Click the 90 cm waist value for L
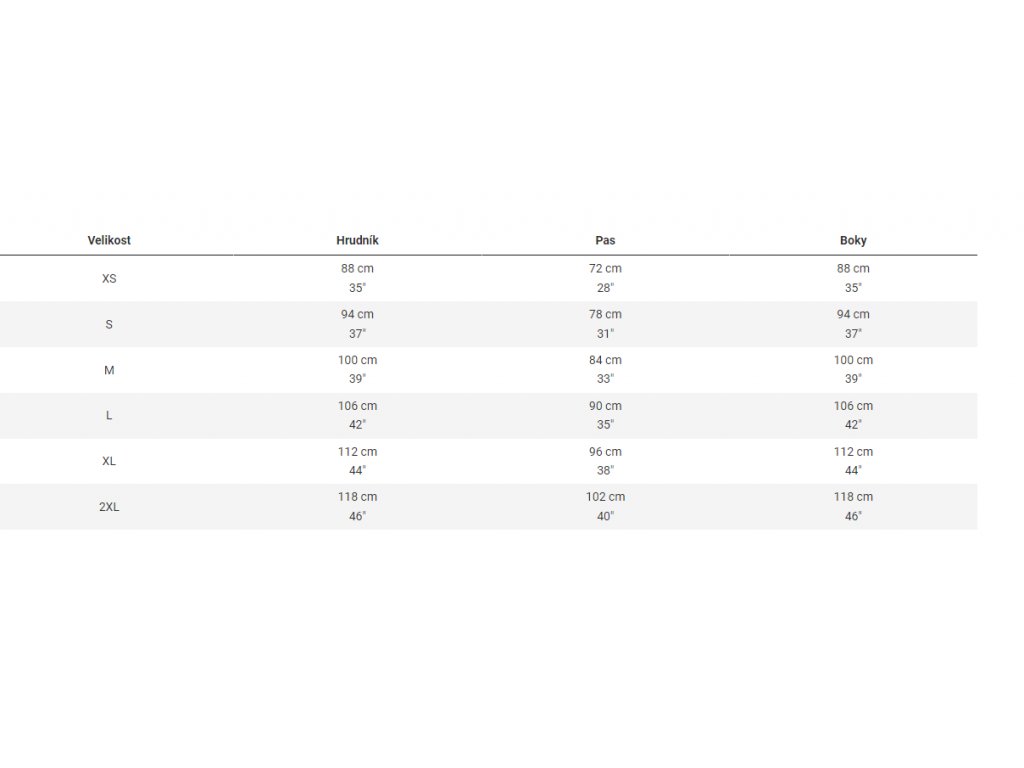 click(605, 406)
